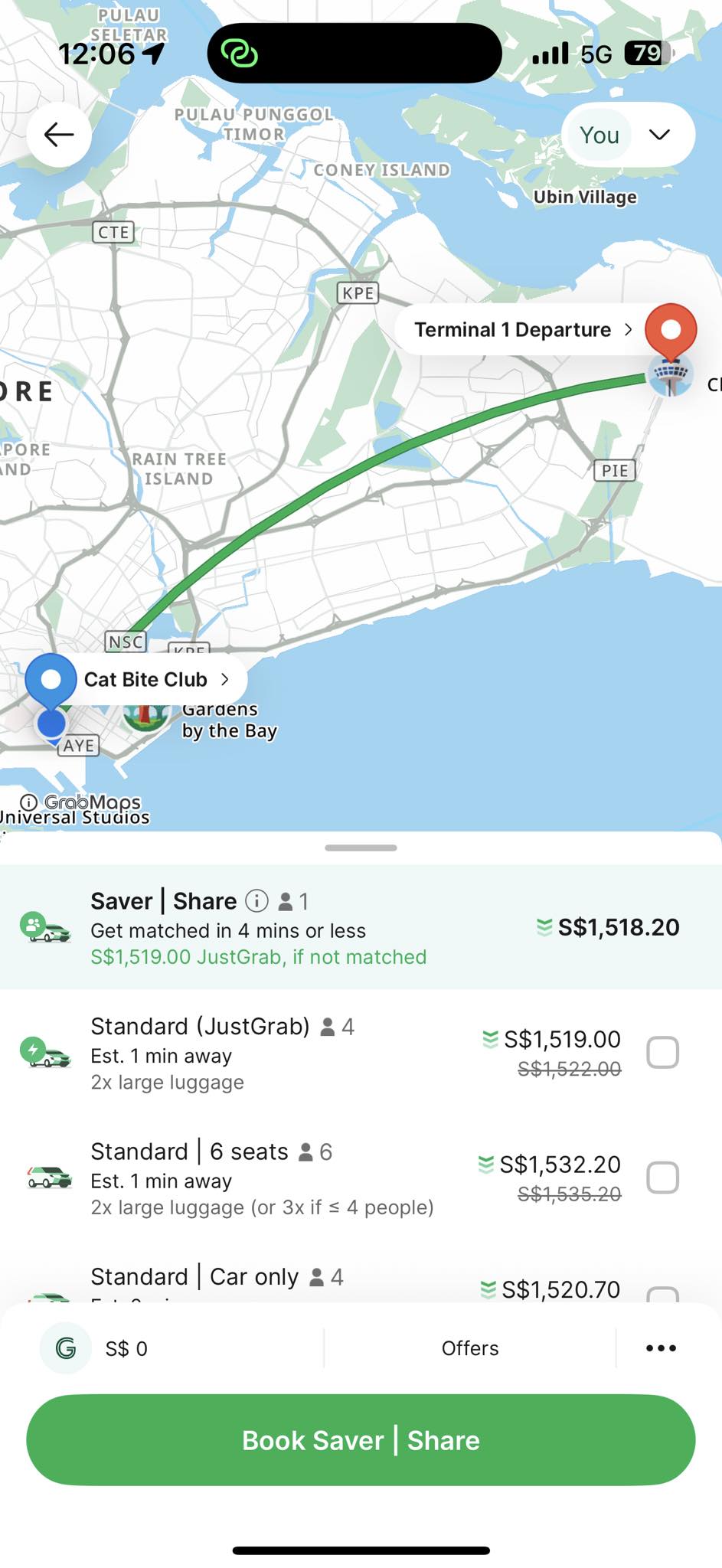Tap the info icon beside Saver | Share
The width and height of the screenshot is (722, 1568).
(x=256, y=901)
